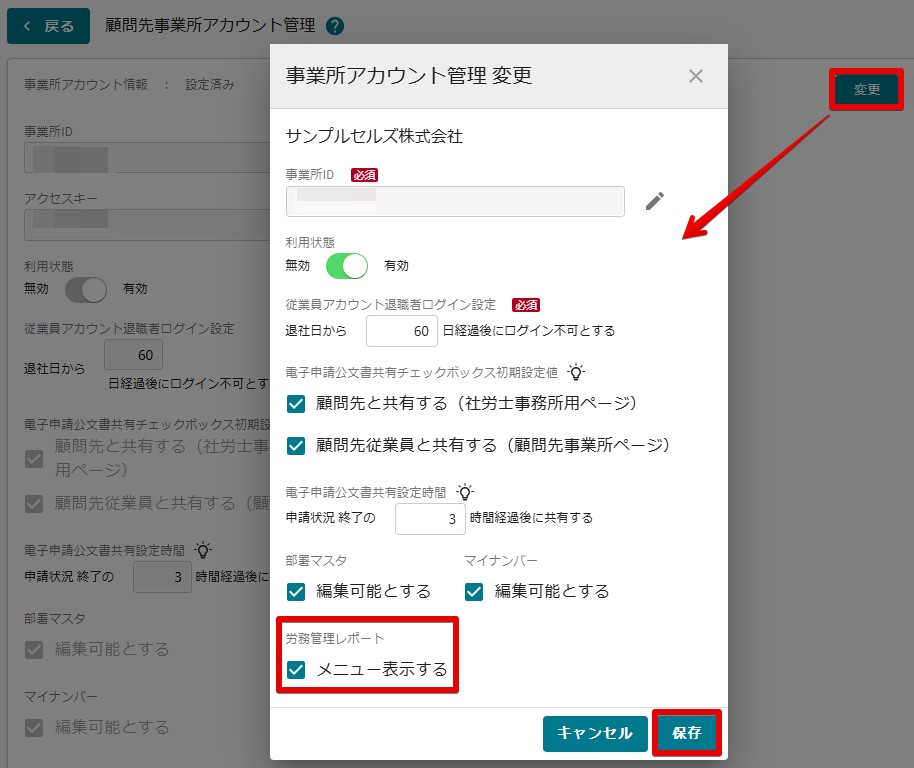Viewport: 914px width, 768px height.
Task: Click background 退社日から field showing 60
Action: coord(133,354)
